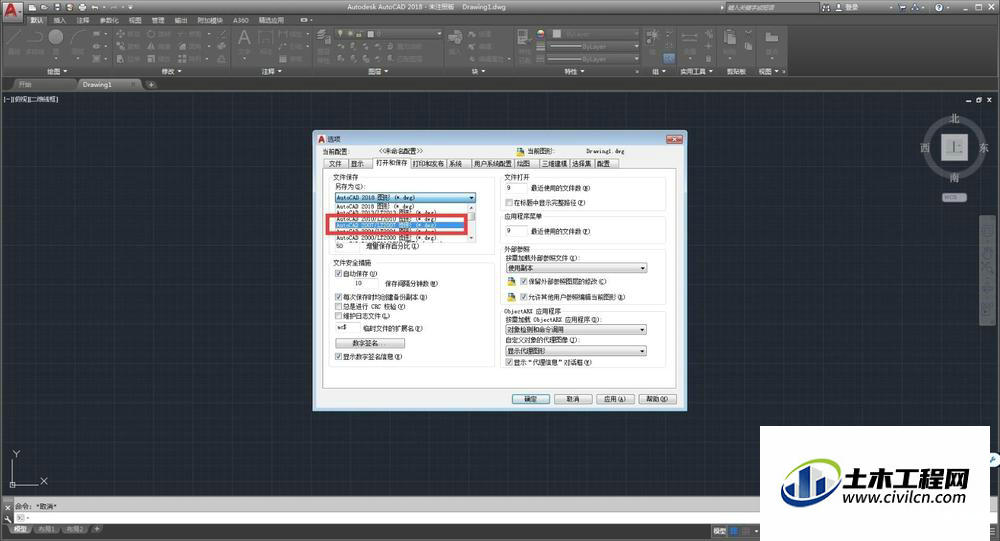Open 按需加载 ObjectARX 应用程序 dropdown
The width and height of the screenshot is (1000, 541).
pyautogui.click(x=576, y=330)
